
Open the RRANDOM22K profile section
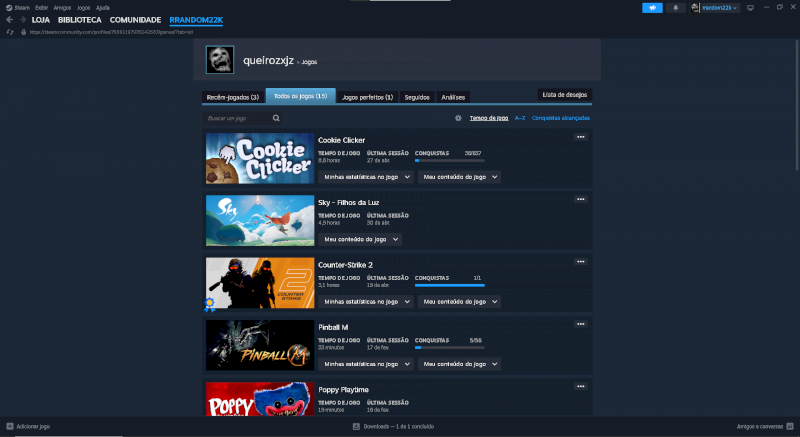196,20
